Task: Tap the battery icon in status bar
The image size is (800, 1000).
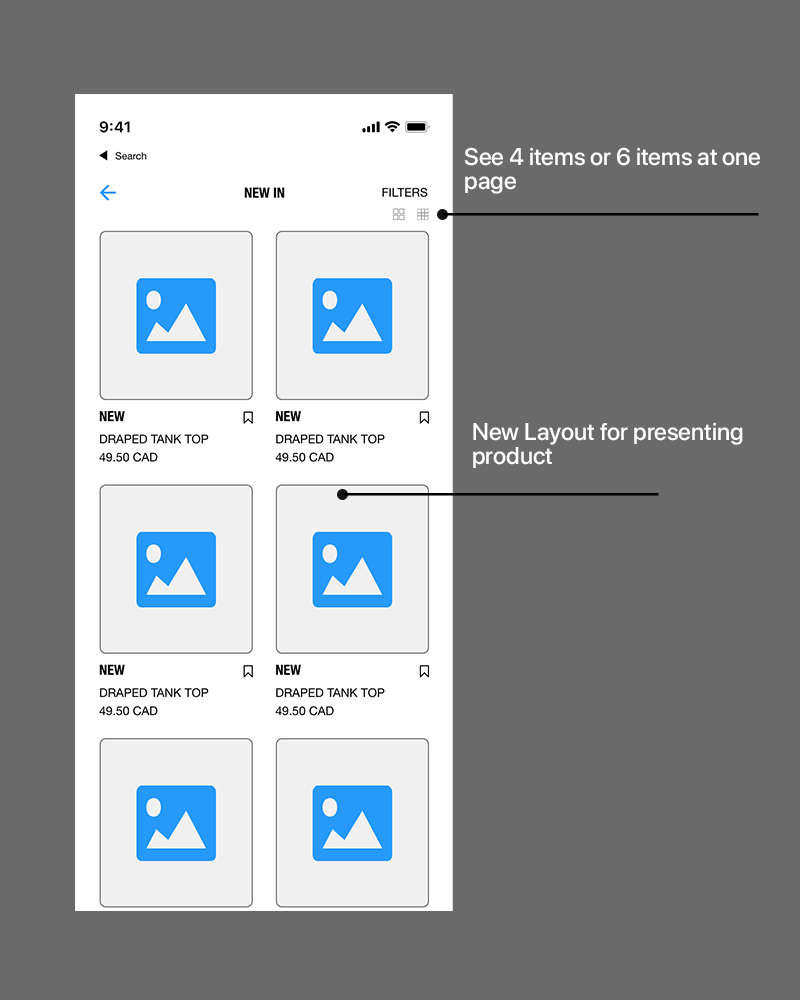Action: coord(417,127)
